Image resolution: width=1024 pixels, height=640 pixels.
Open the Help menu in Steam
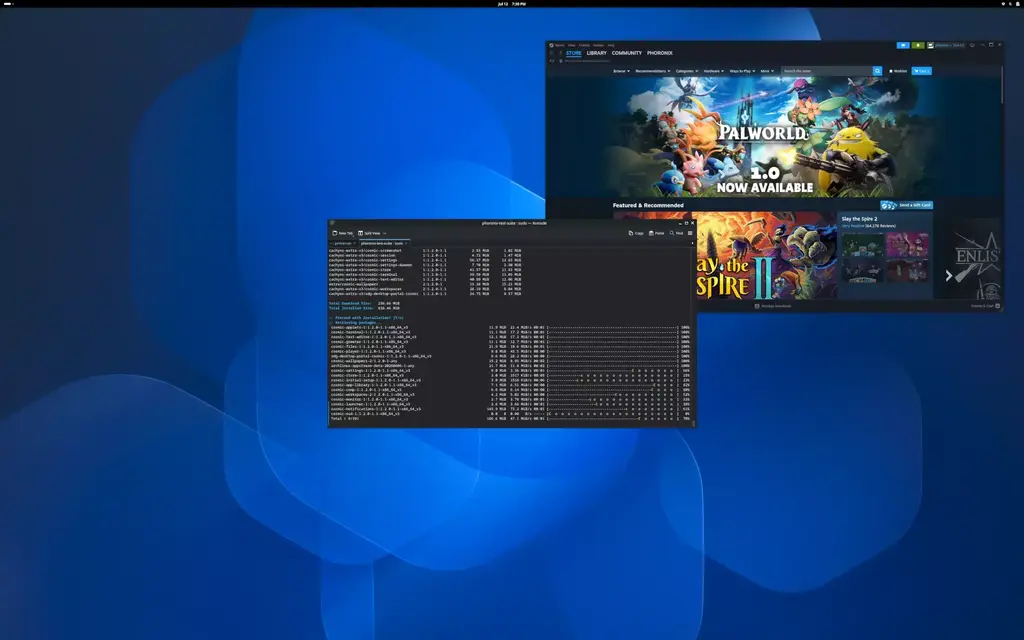tap(611, 45)
